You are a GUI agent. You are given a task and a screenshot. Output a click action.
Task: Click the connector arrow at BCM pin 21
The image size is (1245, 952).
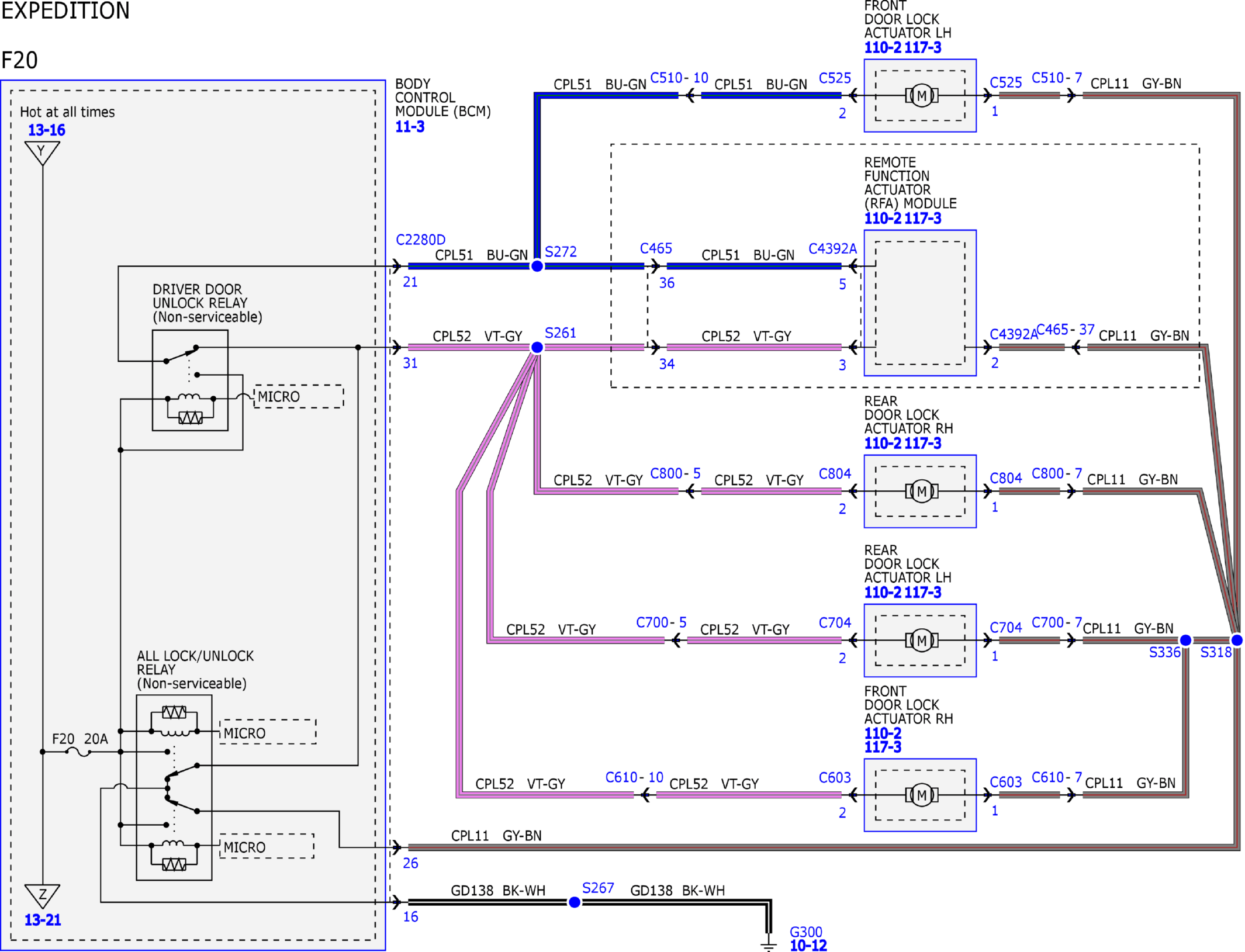click(x=397, y=266)
